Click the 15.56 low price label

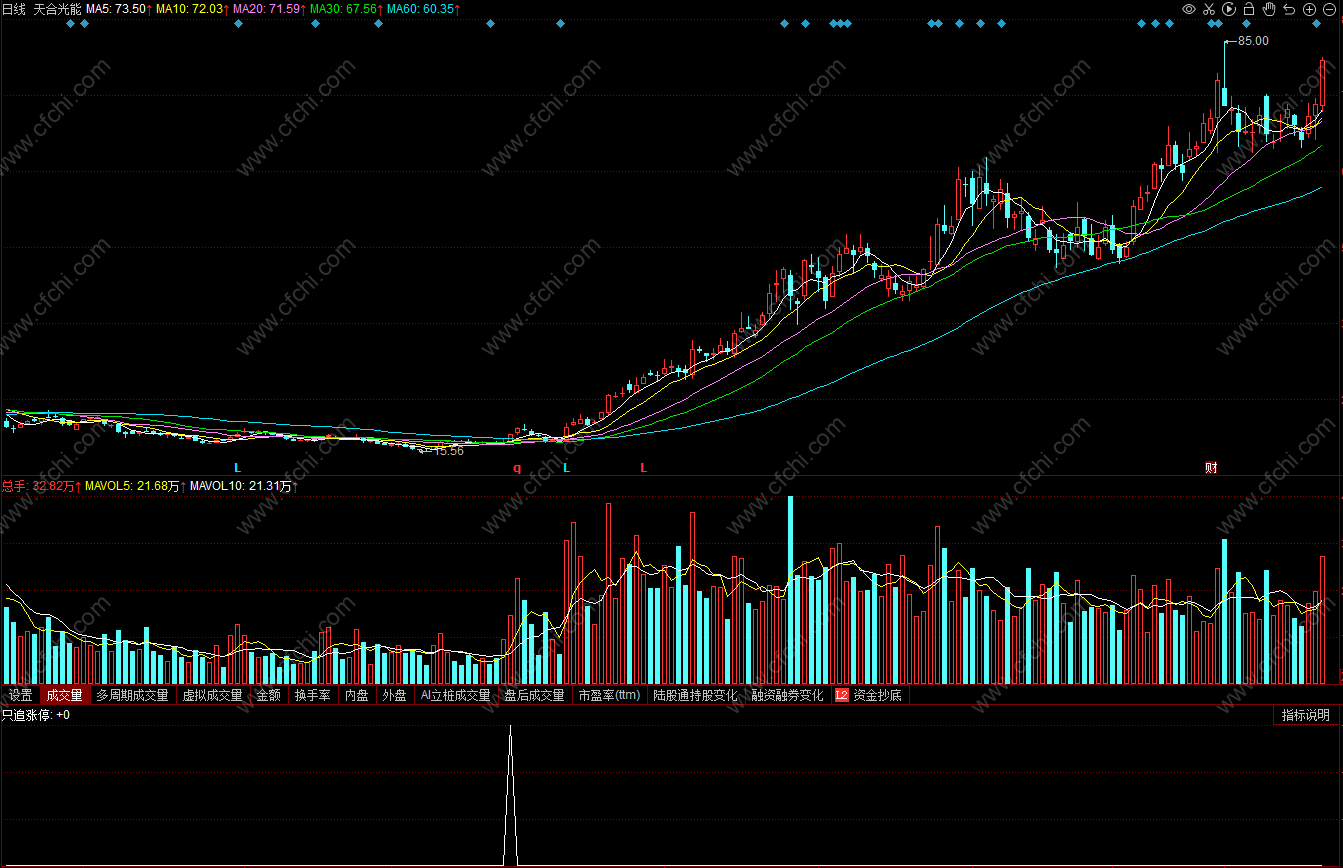coord(448,451)
